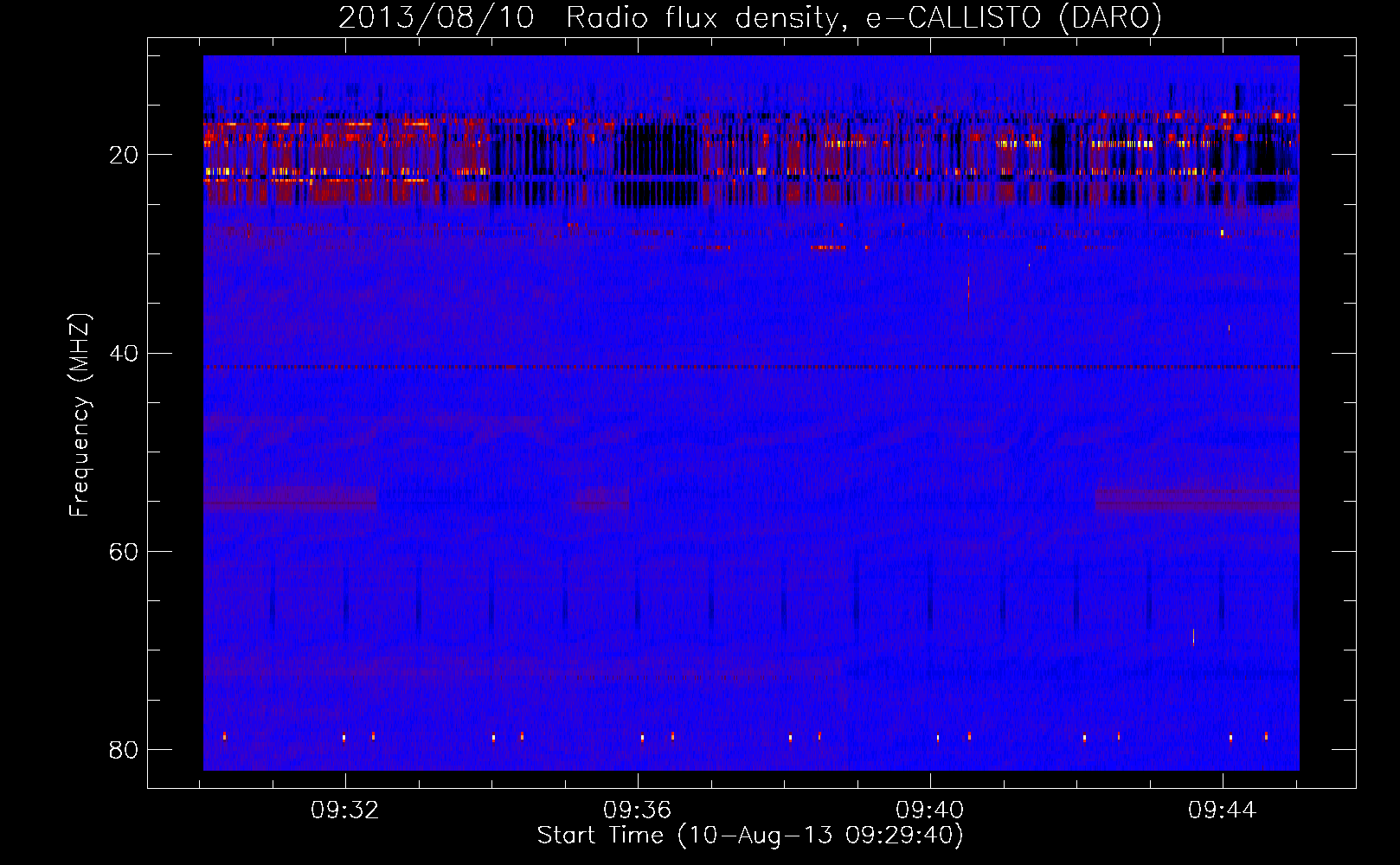Click the '80' frequency tick label
The width and height of the screenshot is (1400, 865).
(x=124, y=750)
